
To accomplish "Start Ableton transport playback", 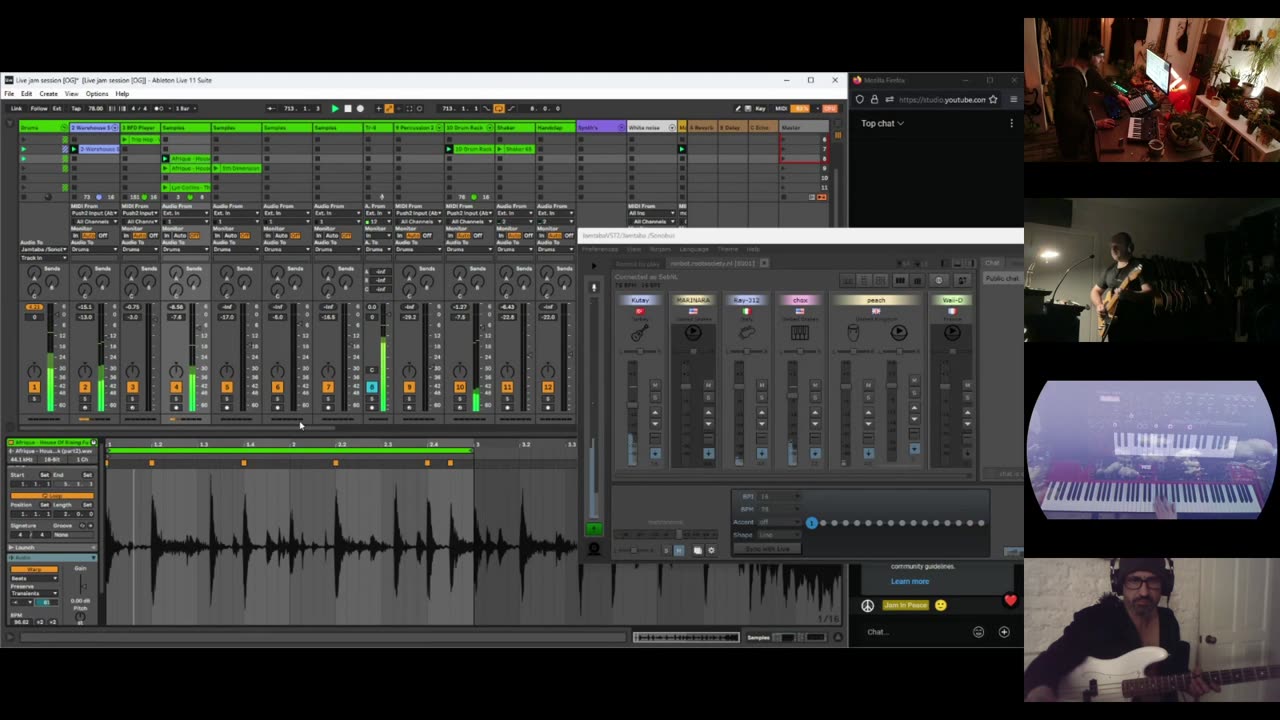I will click(334, 108).
